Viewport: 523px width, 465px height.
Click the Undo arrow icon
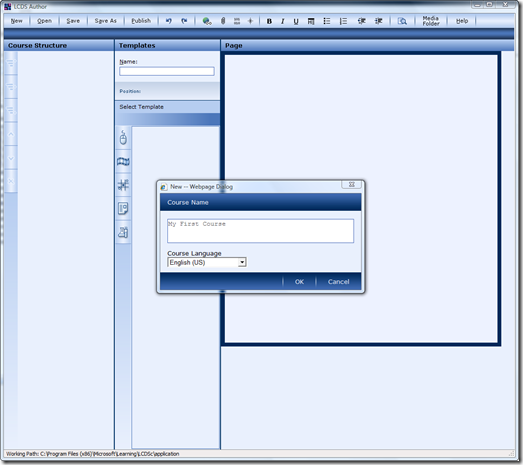coord(169,21)
